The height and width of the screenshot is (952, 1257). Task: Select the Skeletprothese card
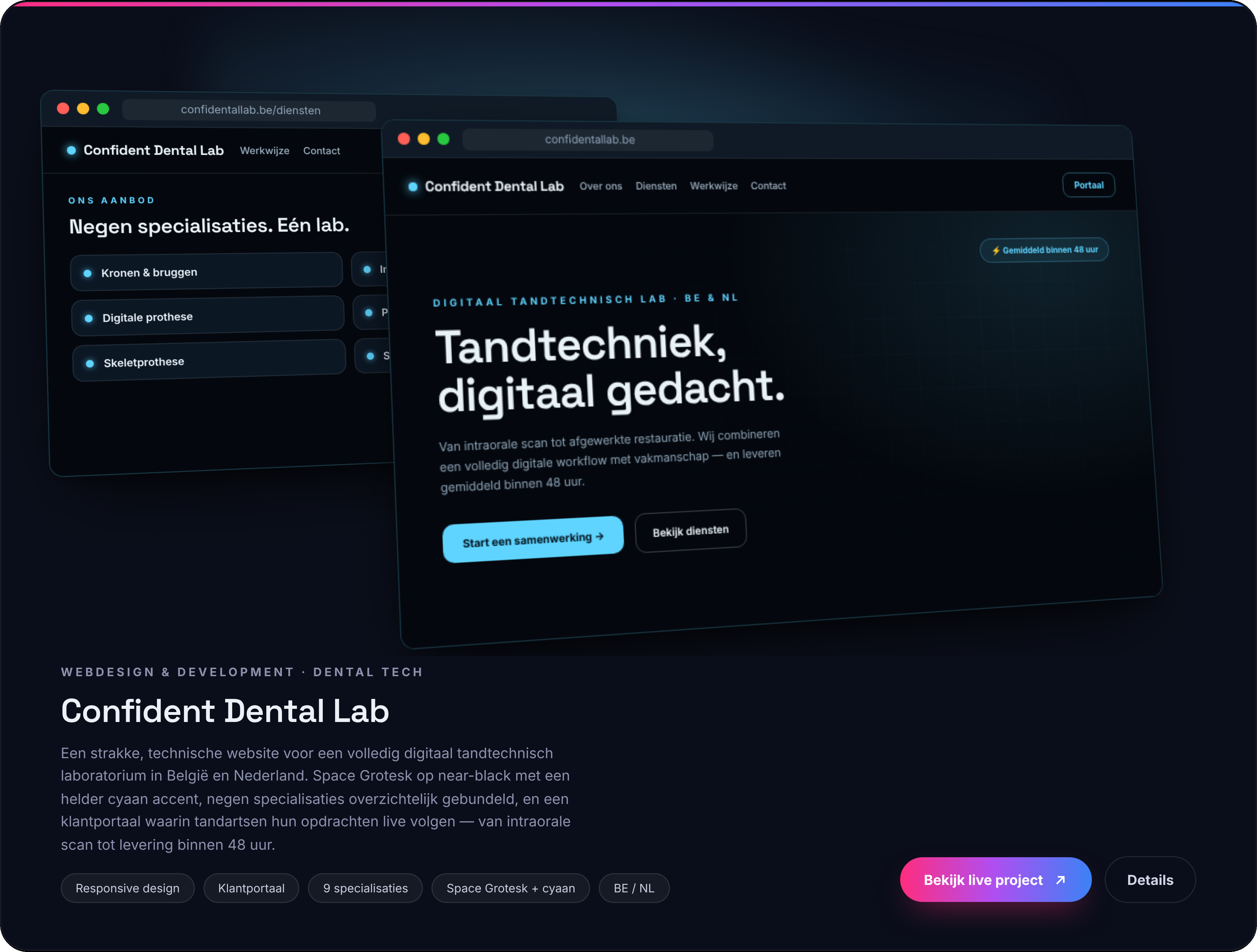coord(208,361)
